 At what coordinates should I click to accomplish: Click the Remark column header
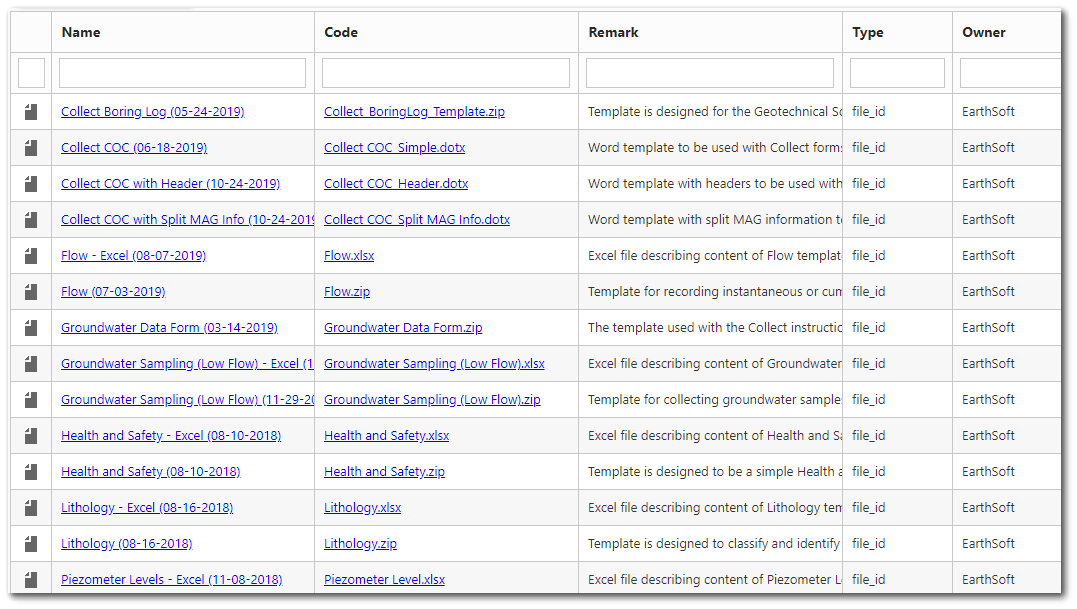click(x=613, y=32)
